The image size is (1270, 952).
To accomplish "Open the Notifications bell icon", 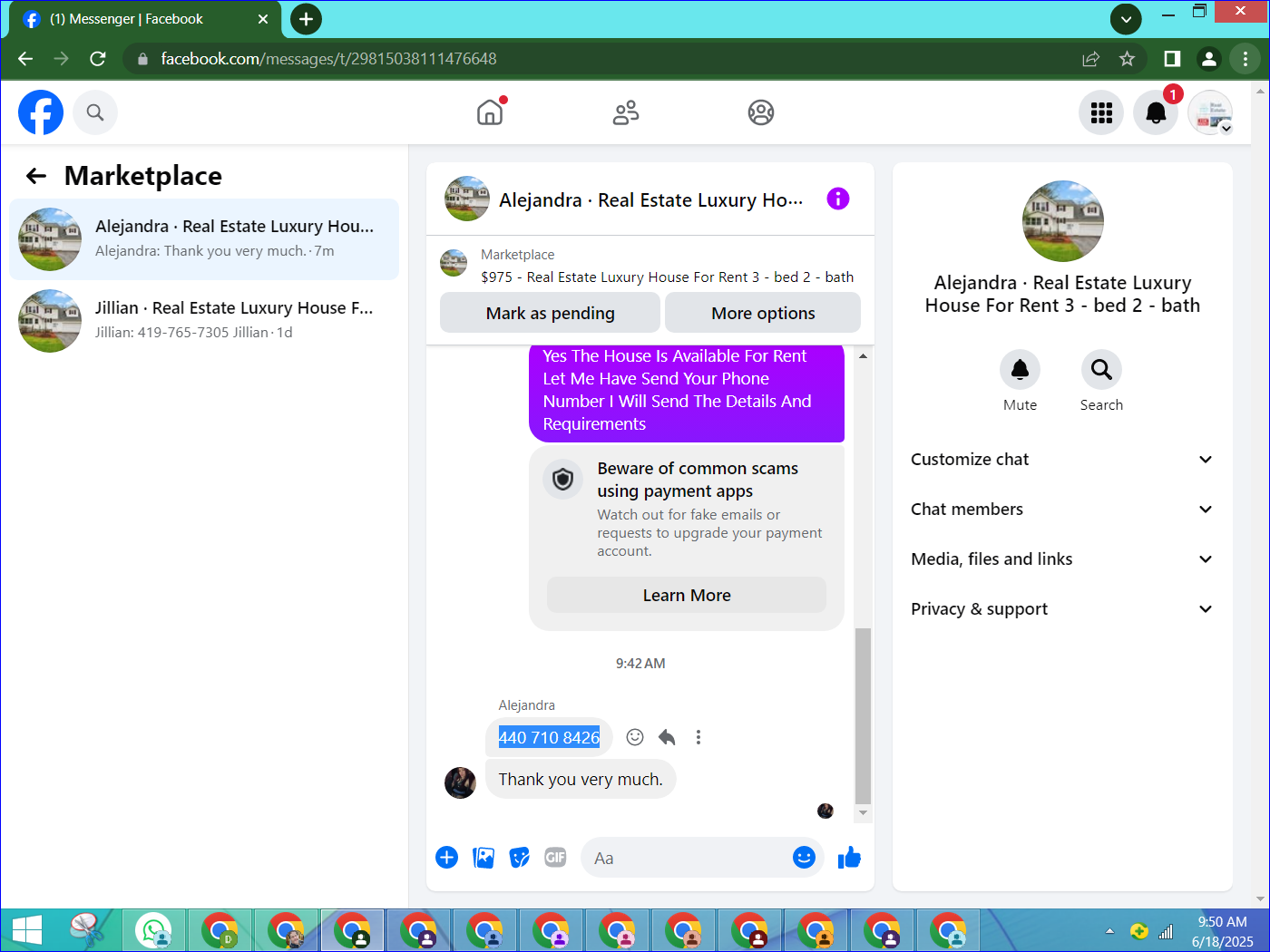I will (x=1156, y=112).
